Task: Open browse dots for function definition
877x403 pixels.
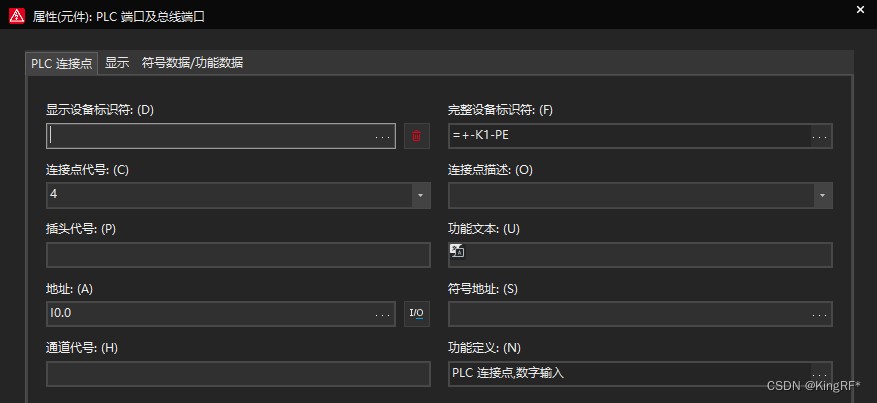Action: pos(820,374)
